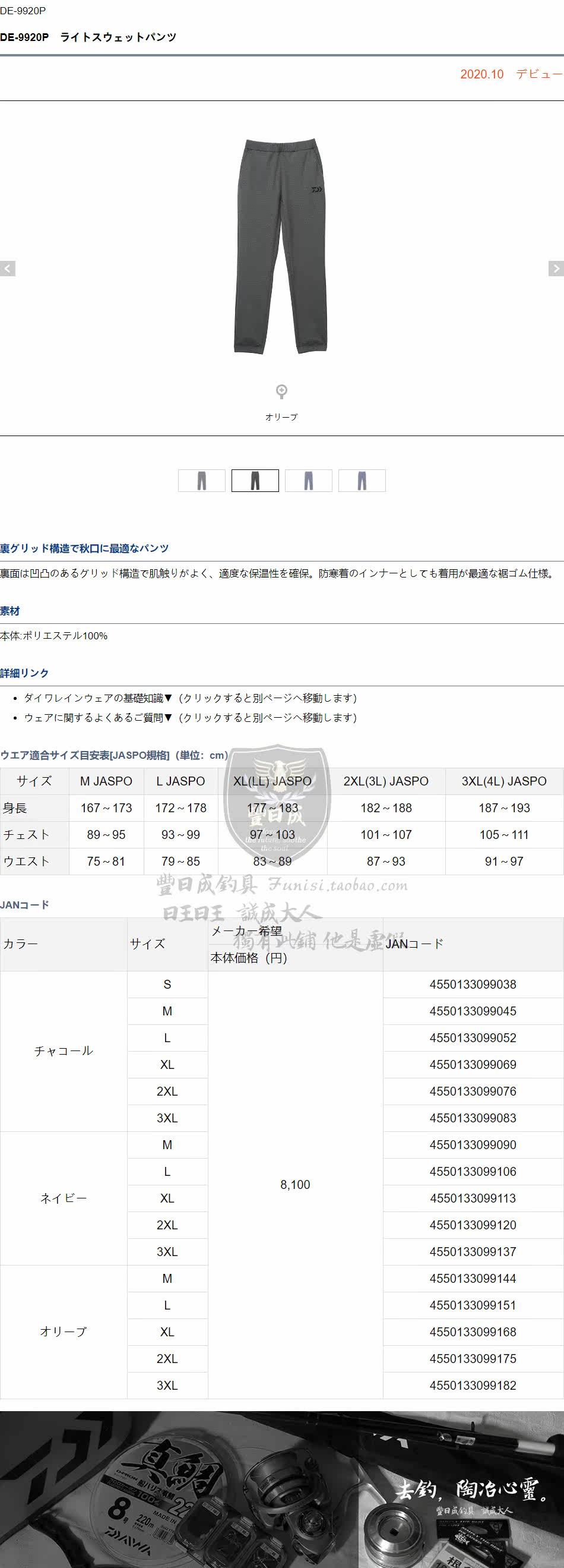Click JAN code 4550133099144
The image size is (564, 1568).
click(x=473, y=1279)
